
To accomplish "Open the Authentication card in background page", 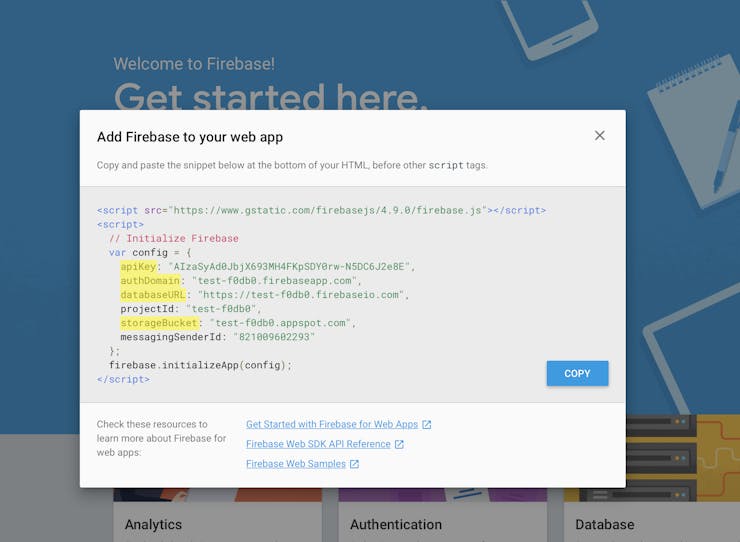I will pos(443,515).
